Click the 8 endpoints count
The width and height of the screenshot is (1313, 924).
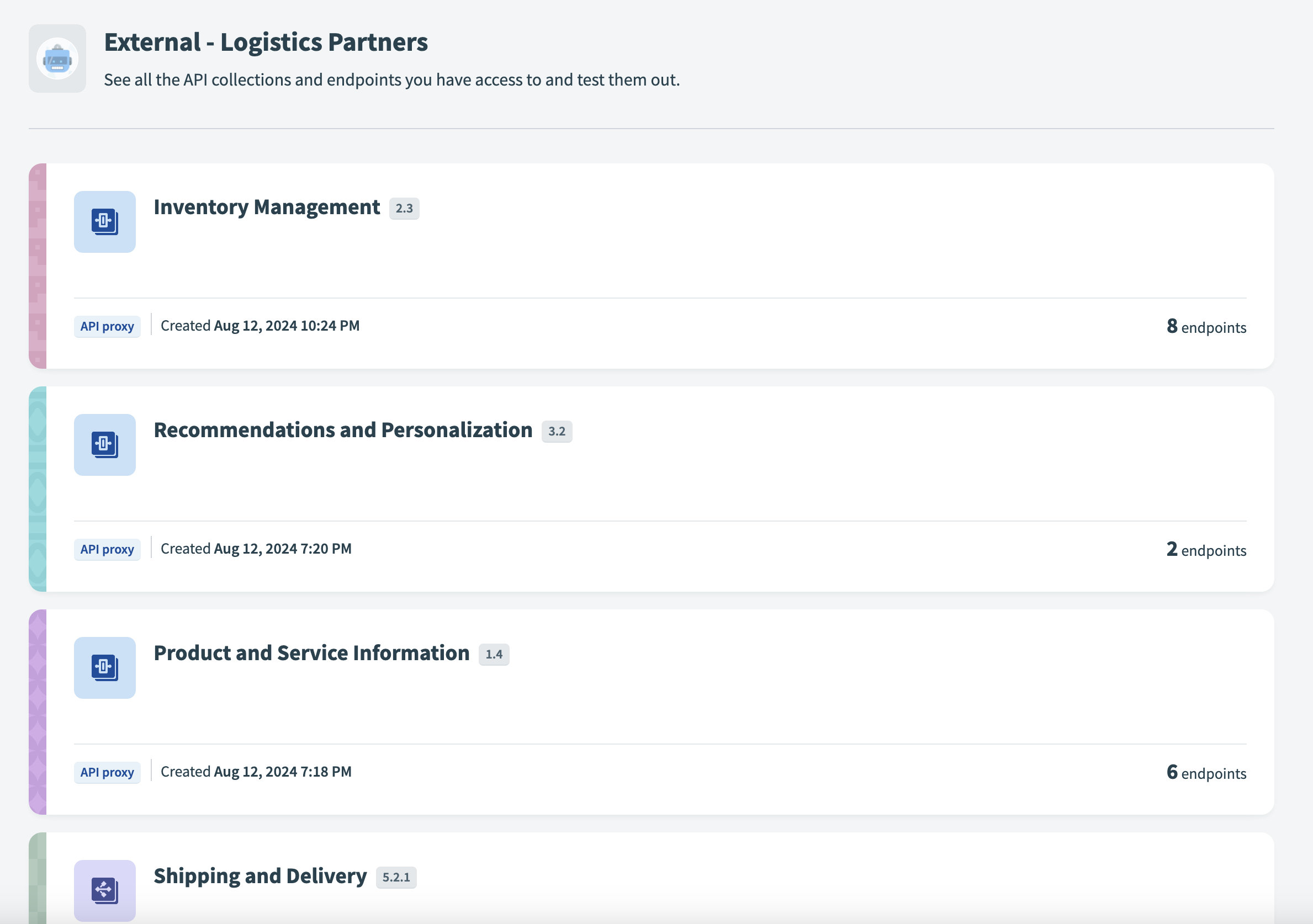click(x=1205, y=326)
